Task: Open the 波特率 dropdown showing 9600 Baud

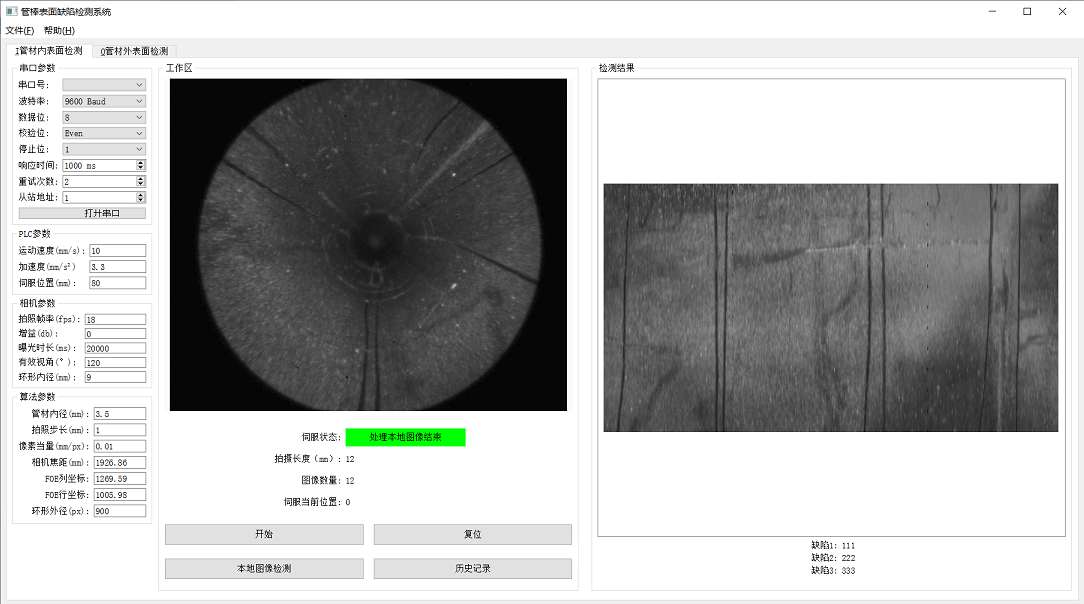Action: 104,101
